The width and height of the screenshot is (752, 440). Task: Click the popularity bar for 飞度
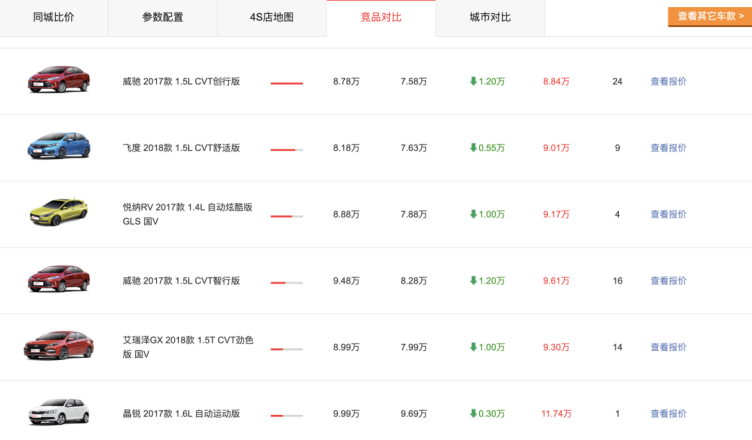pos(287,150)
